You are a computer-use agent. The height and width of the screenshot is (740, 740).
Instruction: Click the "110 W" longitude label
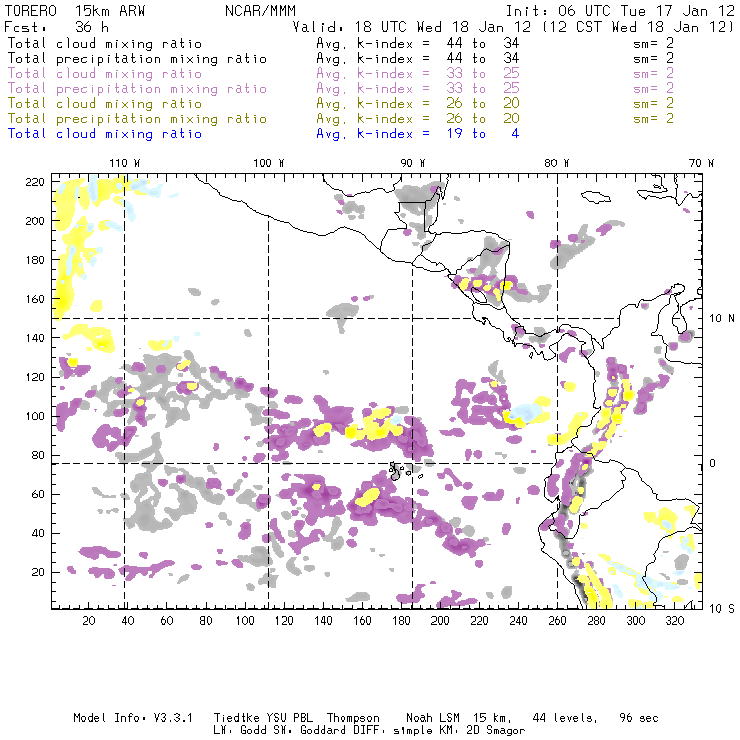point(125,163)
